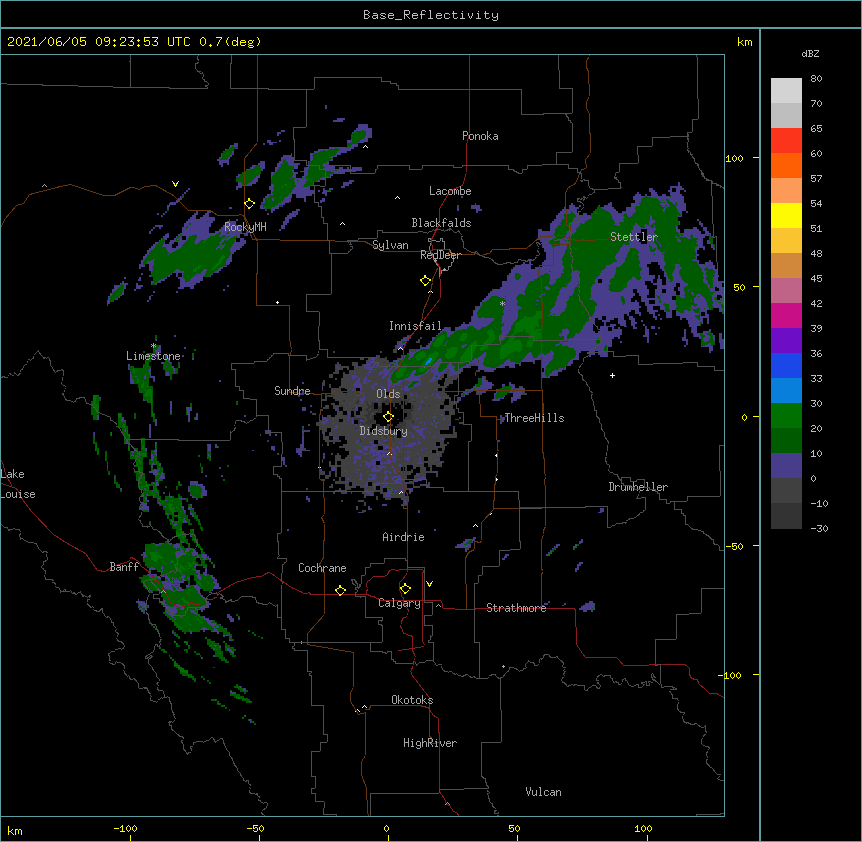
Task: Select the Okotoks label
Action: click(412, 700)
